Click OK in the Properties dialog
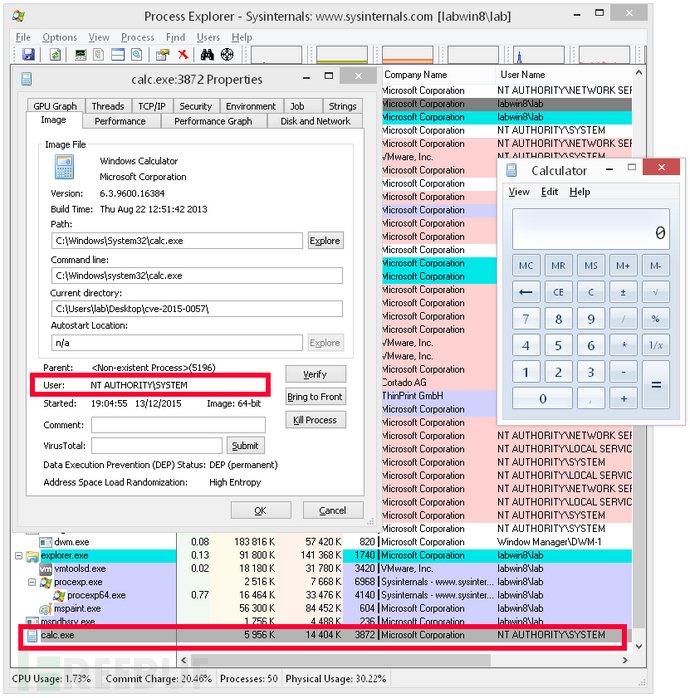Screen dimensions: 690x698 point(260,511)
